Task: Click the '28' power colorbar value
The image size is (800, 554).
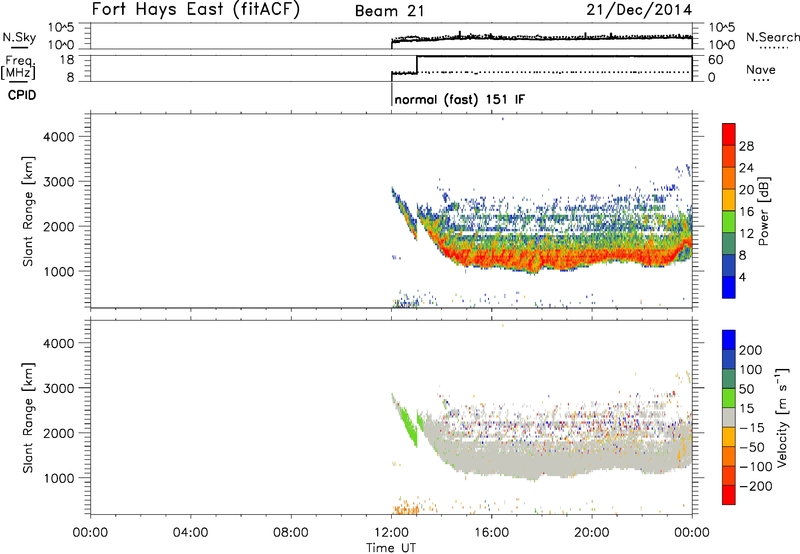Action: 746,146
